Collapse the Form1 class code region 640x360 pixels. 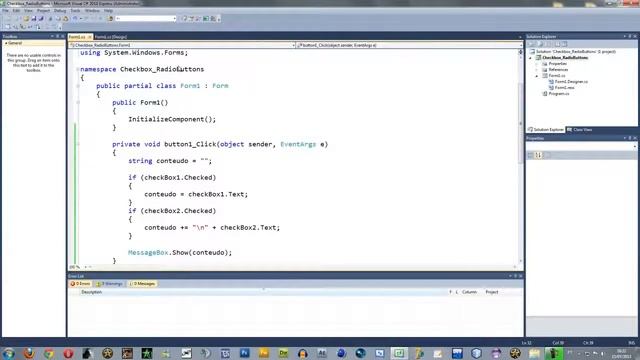tap(78, 86)
